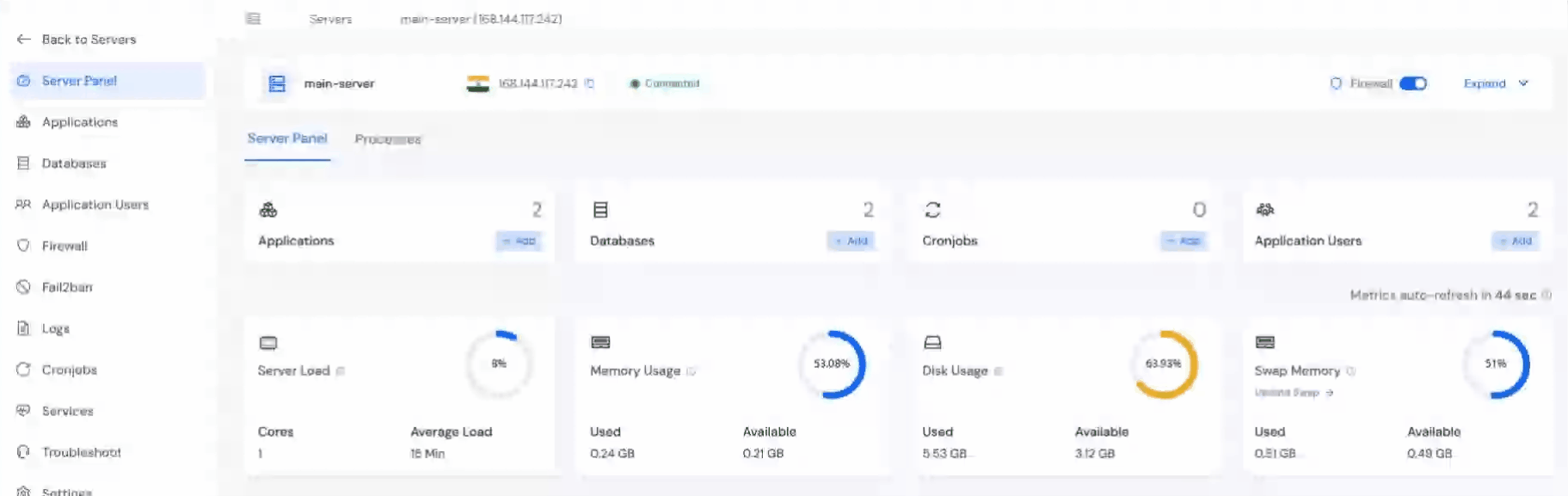Viewport: 1568px width, 496px height.
Task: Click the Swap Memory info icon
Action: [x=1350, y=371]
